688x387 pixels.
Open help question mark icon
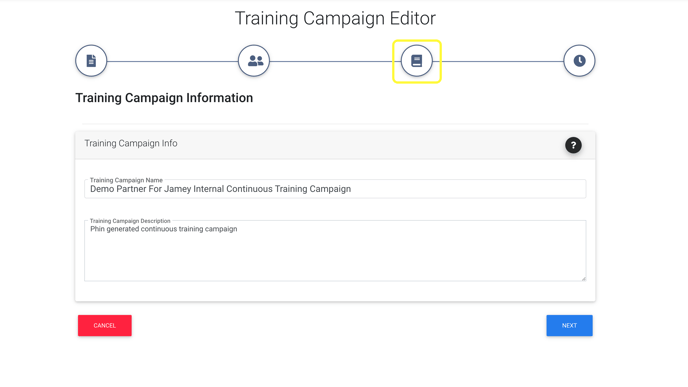pos(573,145)
